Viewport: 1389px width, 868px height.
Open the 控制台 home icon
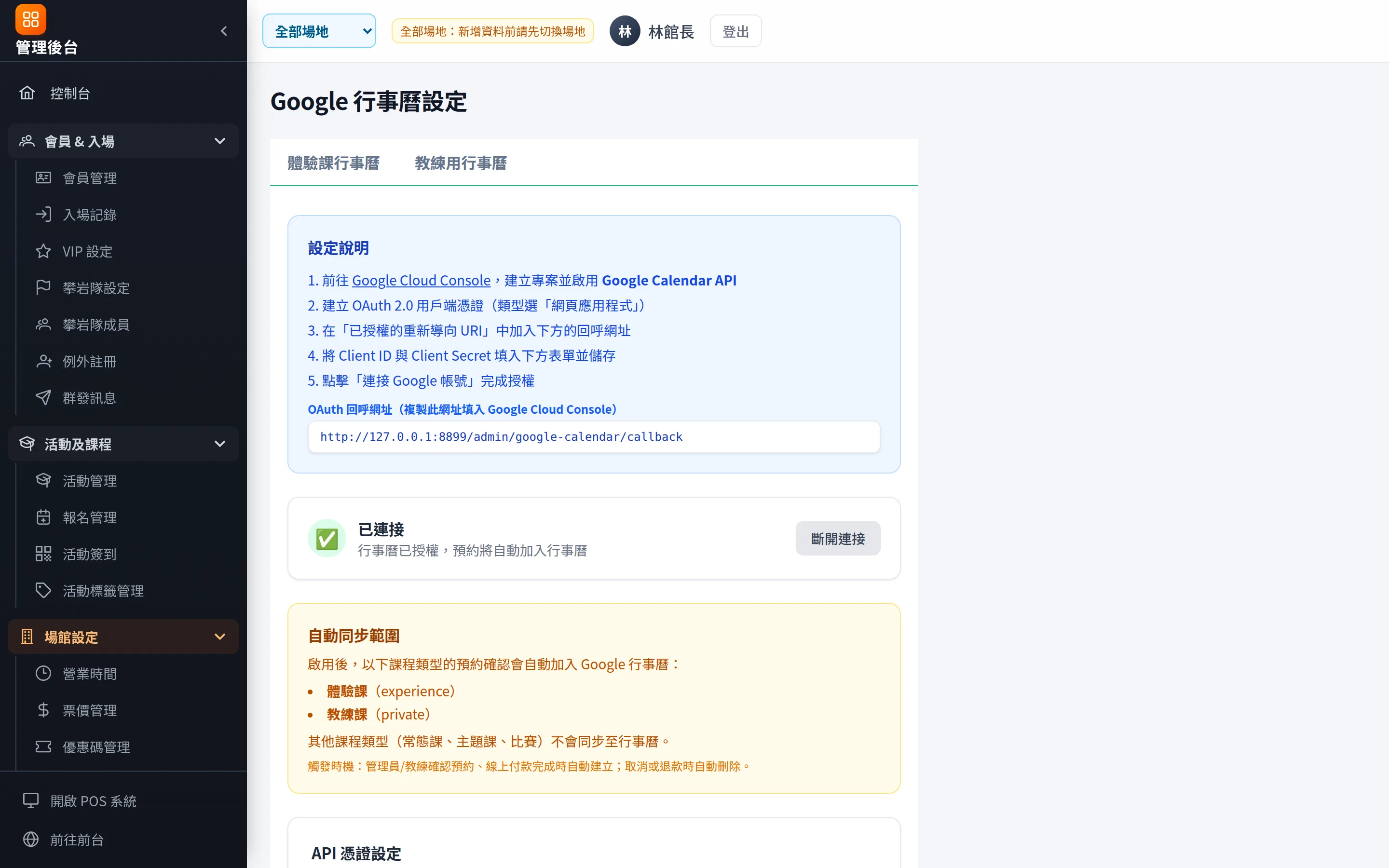27,93
